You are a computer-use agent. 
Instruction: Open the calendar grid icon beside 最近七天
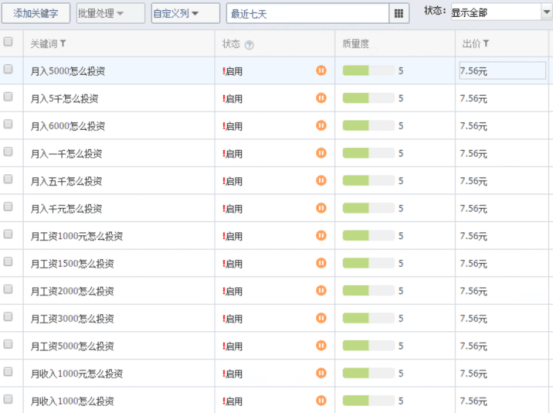(399, 13)
